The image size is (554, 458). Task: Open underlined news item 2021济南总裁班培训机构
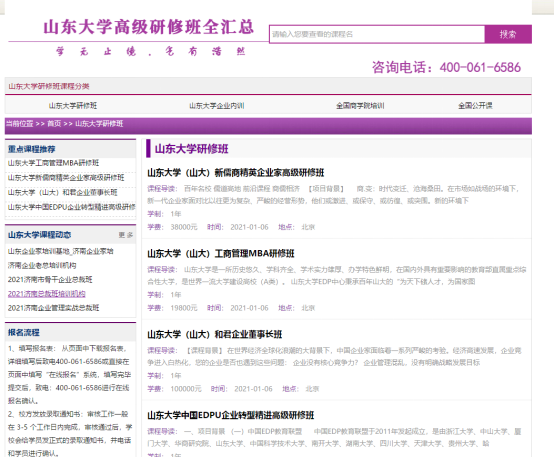click(x=47, y=294)
